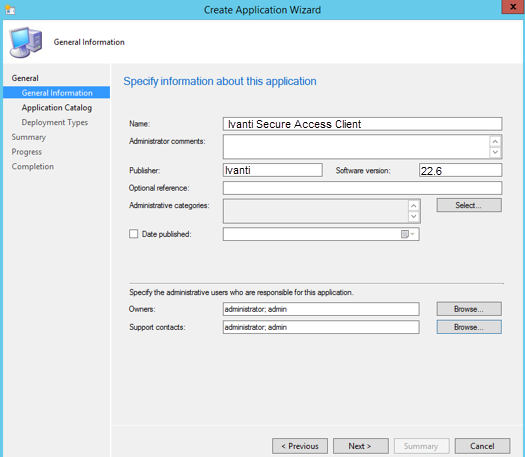Select the General Information step

[57, 93]
